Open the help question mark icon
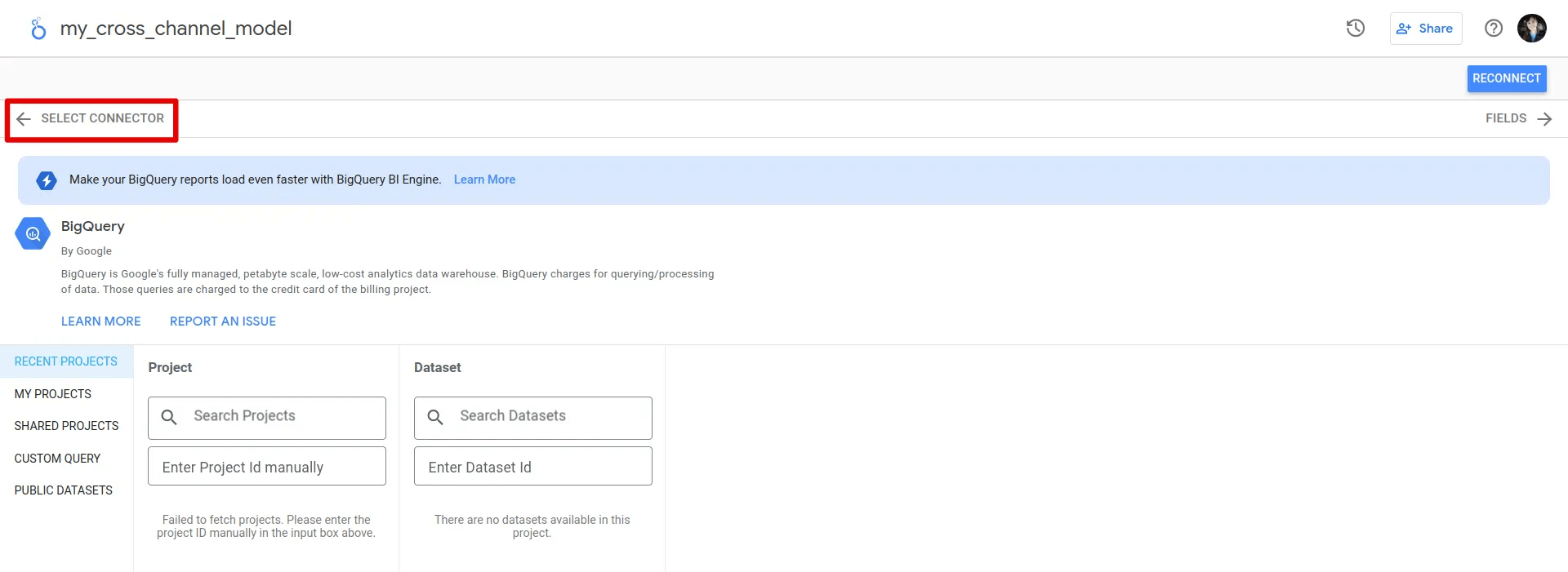This screenshot has height=572, width=1568. [x=1494, y=29]
